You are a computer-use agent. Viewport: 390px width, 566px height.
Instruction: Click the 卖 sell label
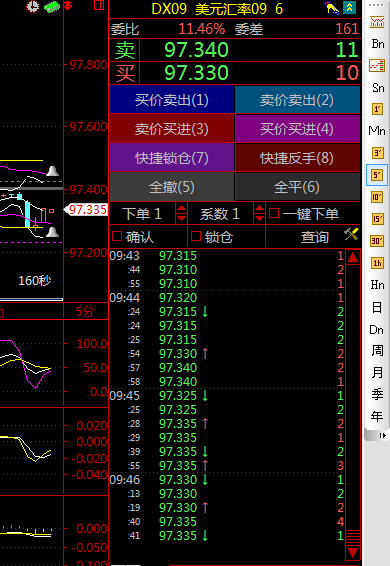click(x=125, y=50)
